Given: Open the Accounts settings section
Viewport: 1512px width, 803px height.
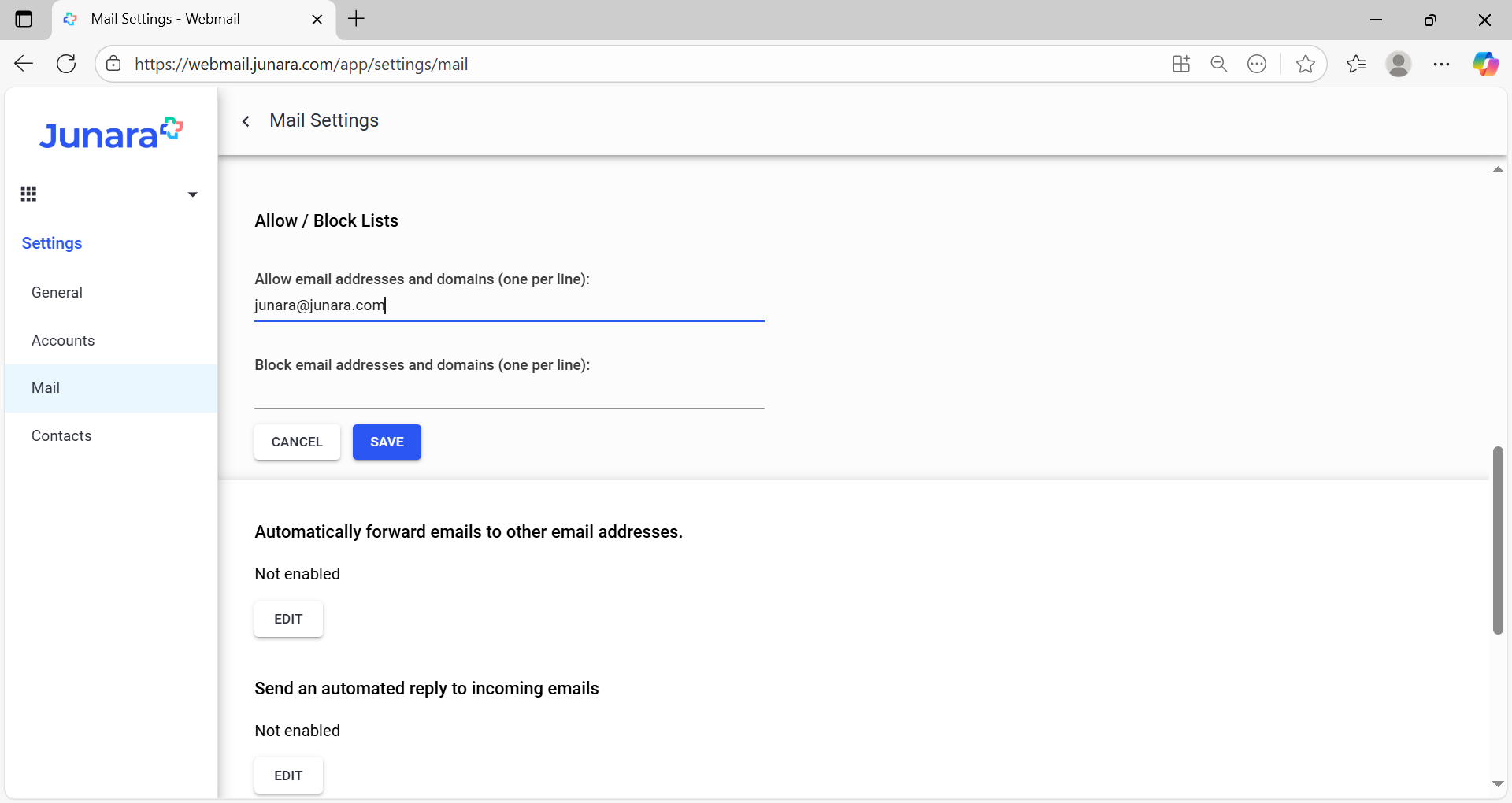Looking at the screenshot, I should point(111,340).
